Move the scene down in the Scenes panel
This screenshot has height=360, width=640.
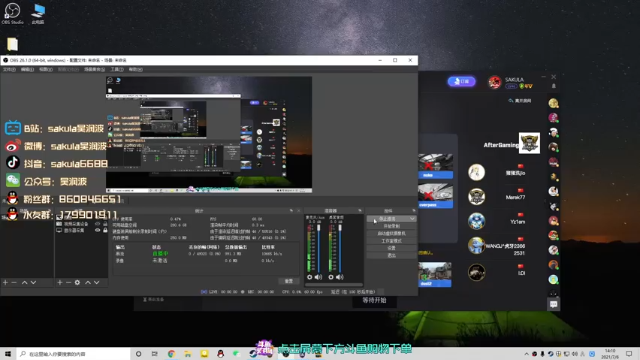coord(33,282)
